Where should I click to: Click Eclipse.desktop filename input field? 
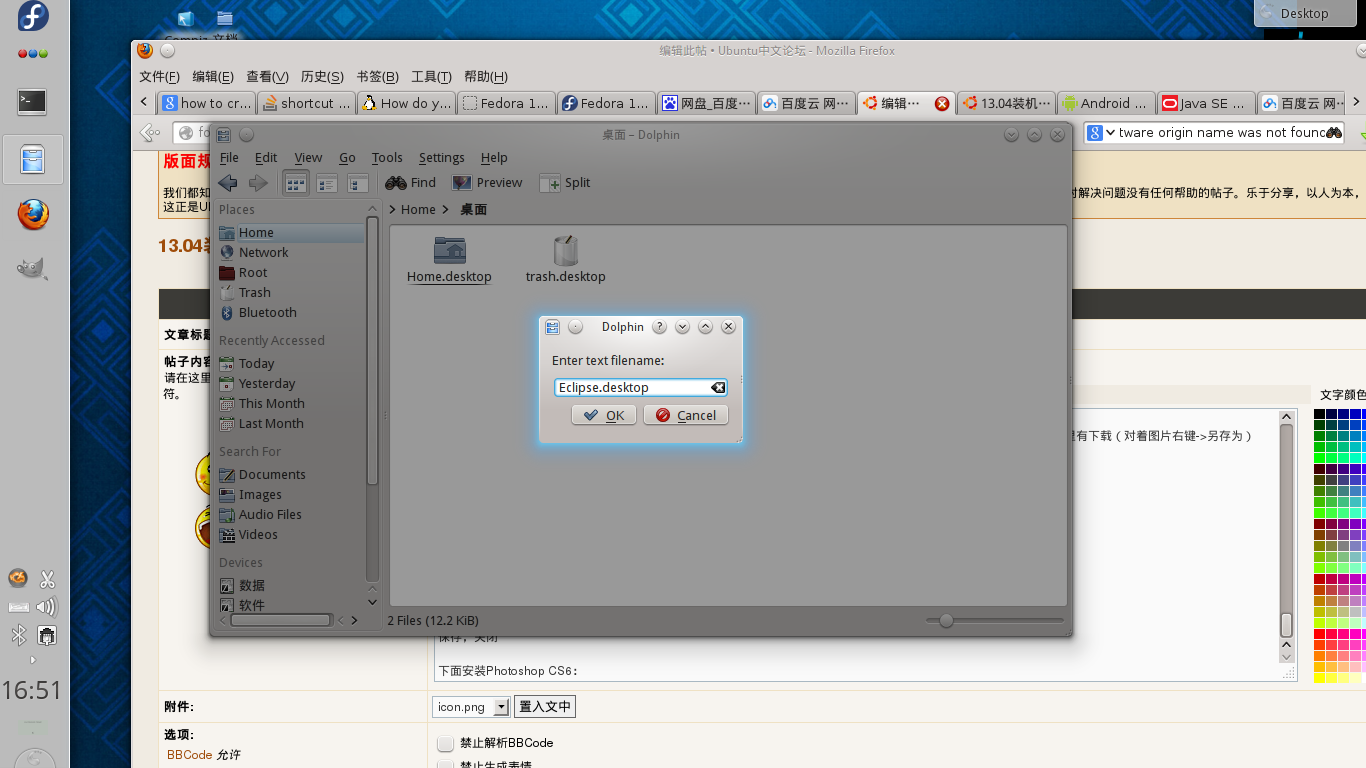[640, 388]
